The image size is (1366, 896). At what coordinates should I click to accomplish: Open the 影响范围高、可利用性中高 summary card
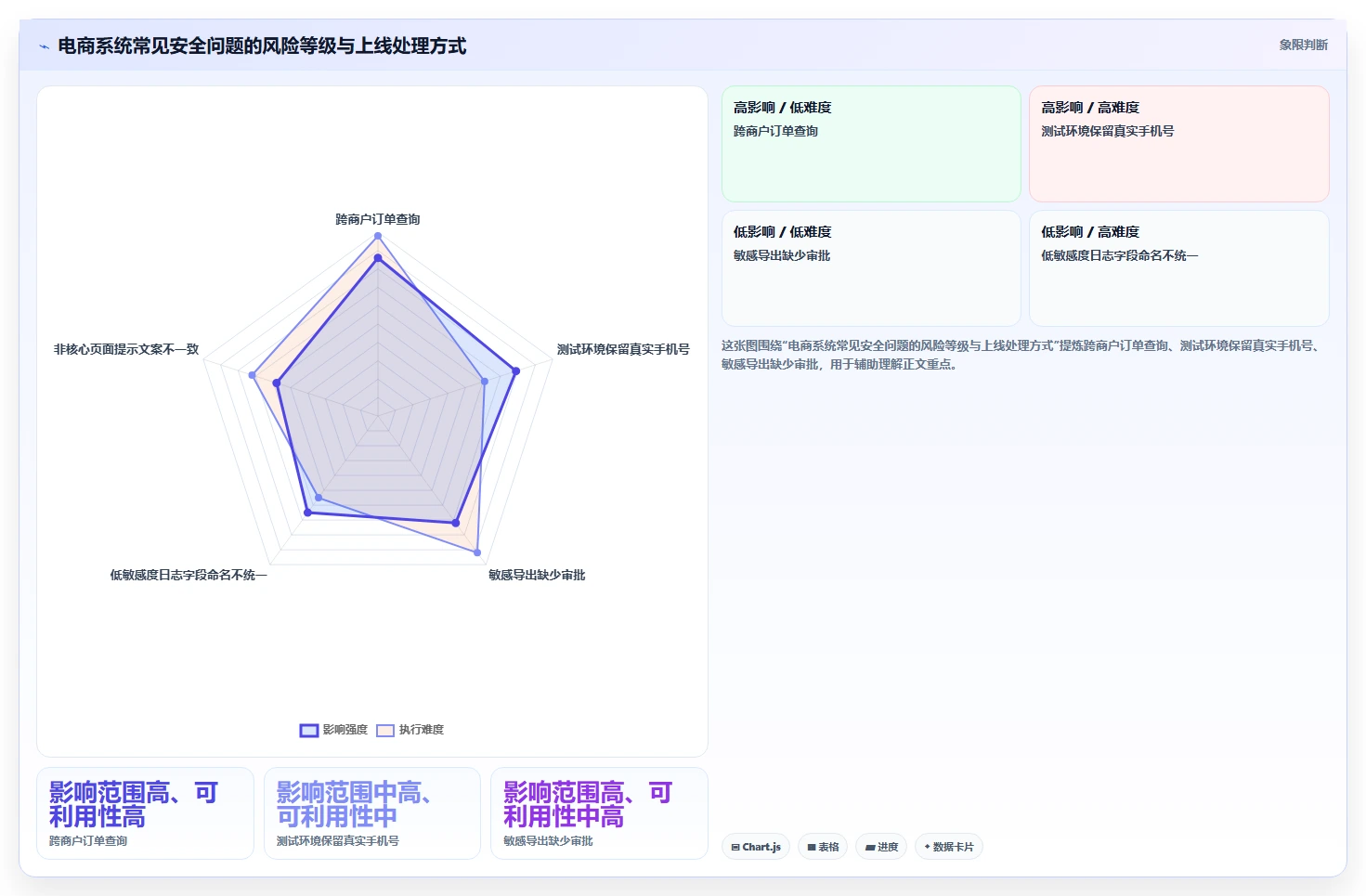[x=599, y=813]
